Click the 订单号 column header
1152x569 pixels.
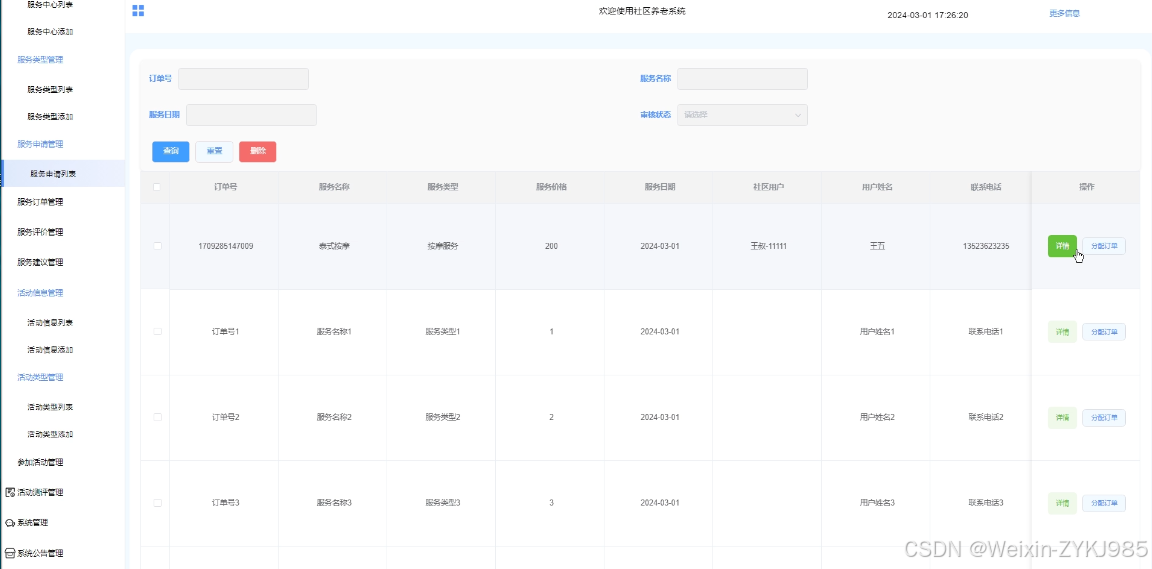click(x=224, y=187)
